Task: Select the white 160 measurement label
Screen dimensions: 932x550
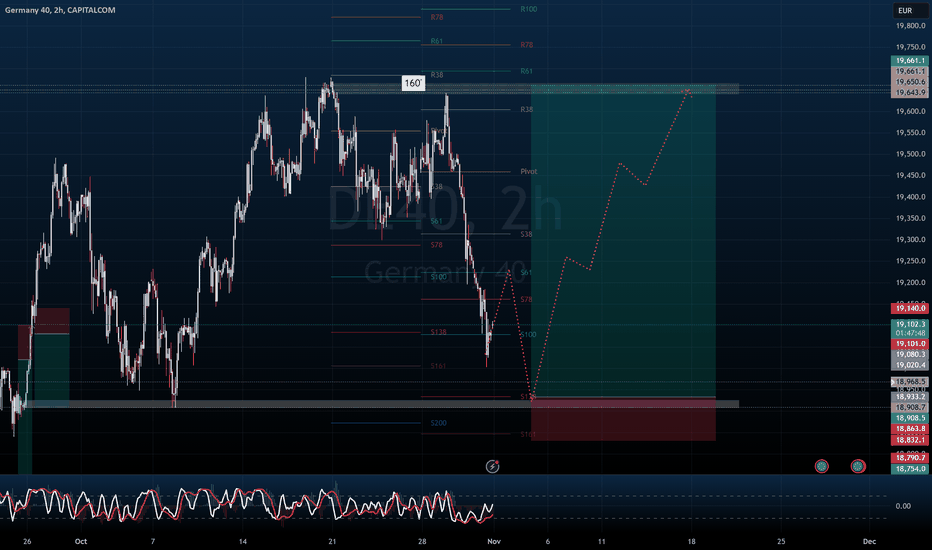Action: [413, 83]
